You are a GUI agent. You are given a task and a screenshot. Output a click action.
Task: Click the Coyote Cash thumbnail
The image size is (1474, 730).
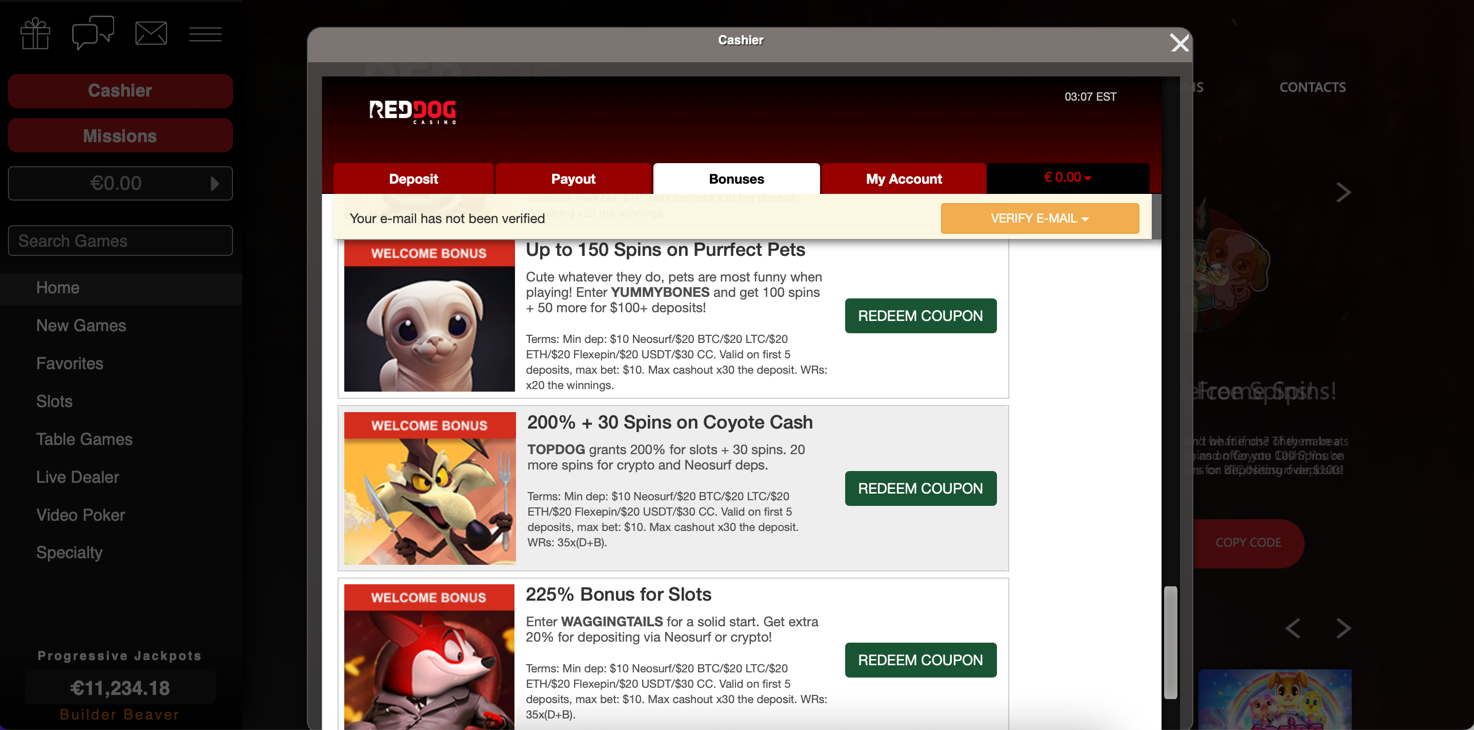click(x=429, y=489)
